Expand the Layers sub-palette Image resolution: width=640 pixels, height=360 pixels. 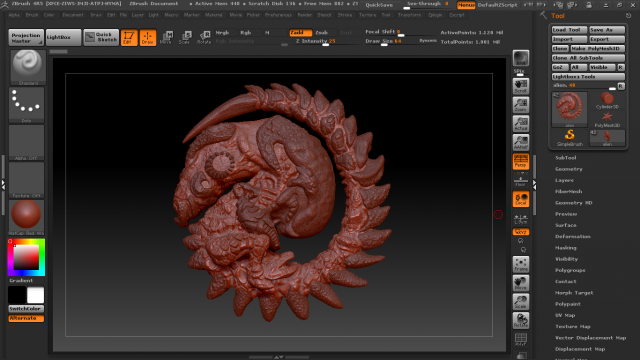[x=564, y=180]
